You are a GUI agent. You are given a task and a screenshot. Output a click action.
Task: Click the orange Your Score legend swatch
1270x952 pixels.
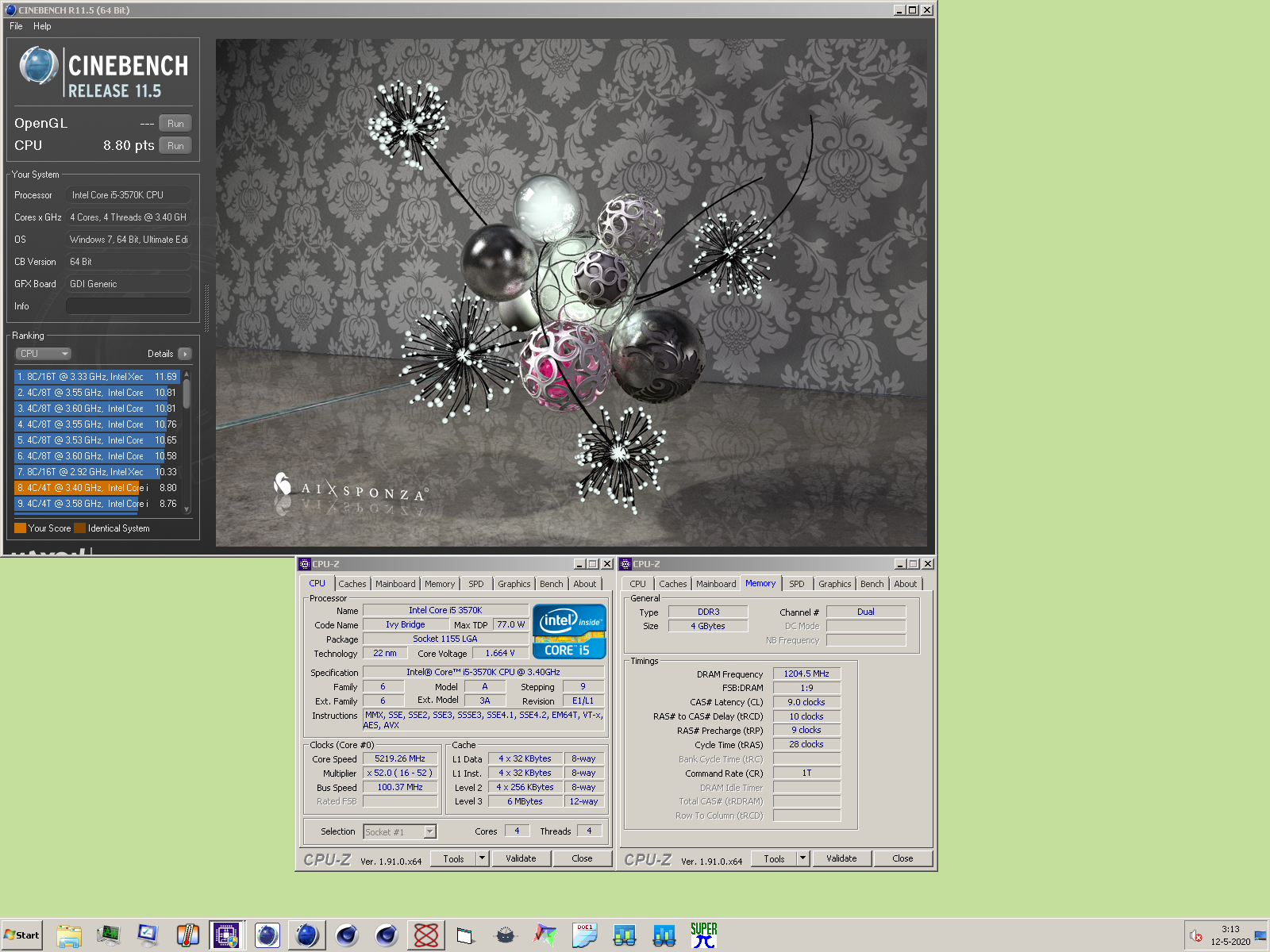pyautogui.click(x=21, y=528)
